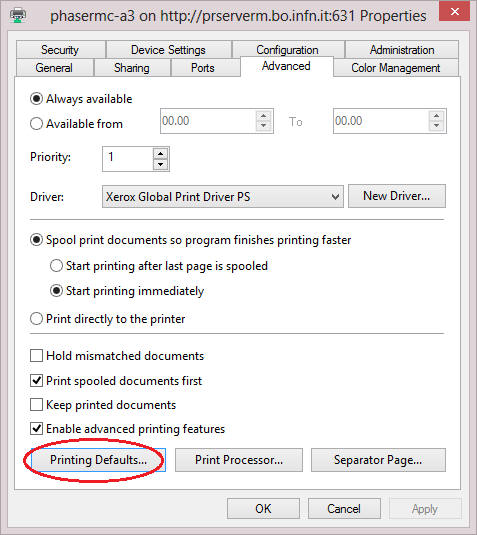Enable Hold mismatched documents checkbox
Image resolution: width=477 pixels, height=535 pixels.
(37, 356)
